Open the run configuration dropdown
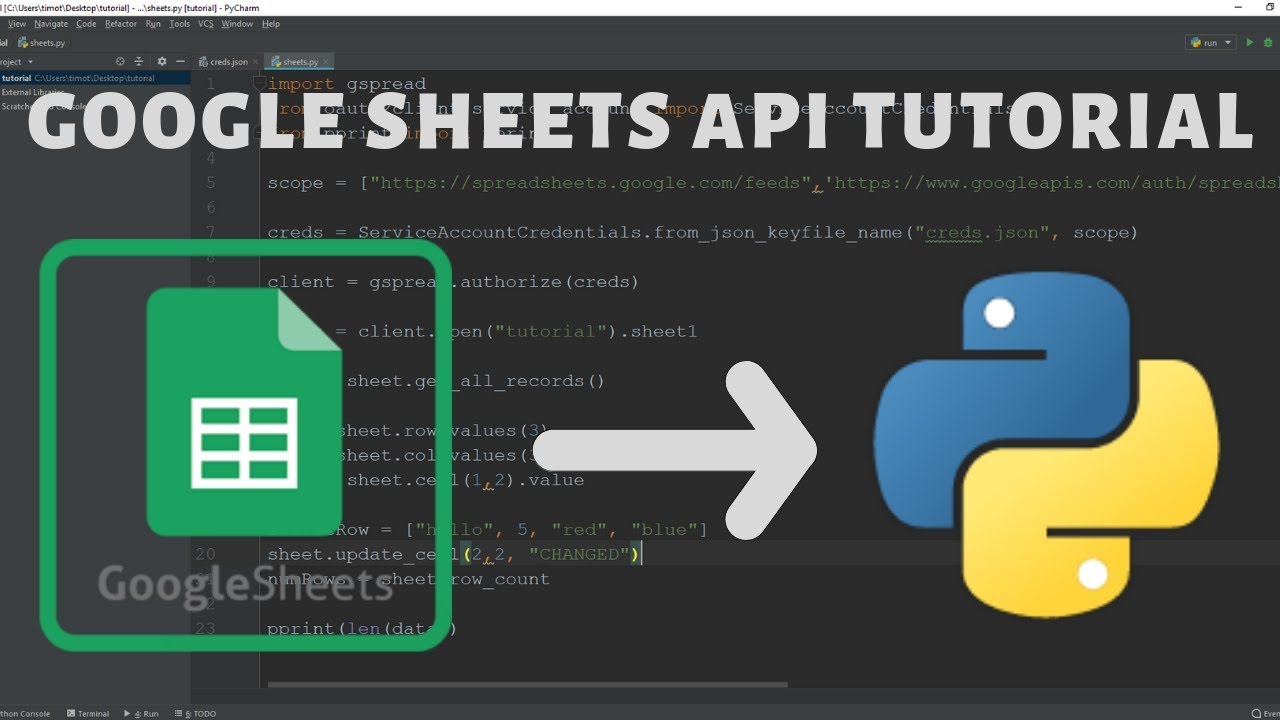This screenshot has height=720, width=1280. tap(1210, 42)
